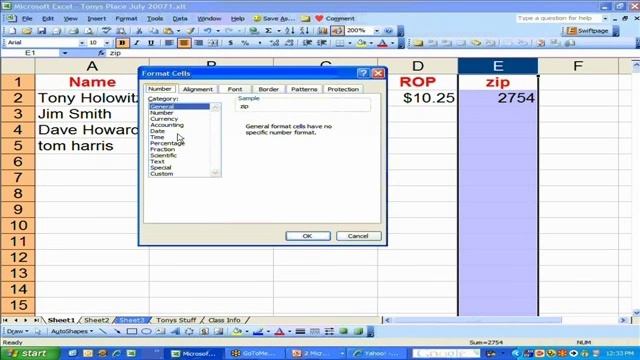Undo the last action
Image resolution: width=640 pixels, height=360 pixels.
208,31
